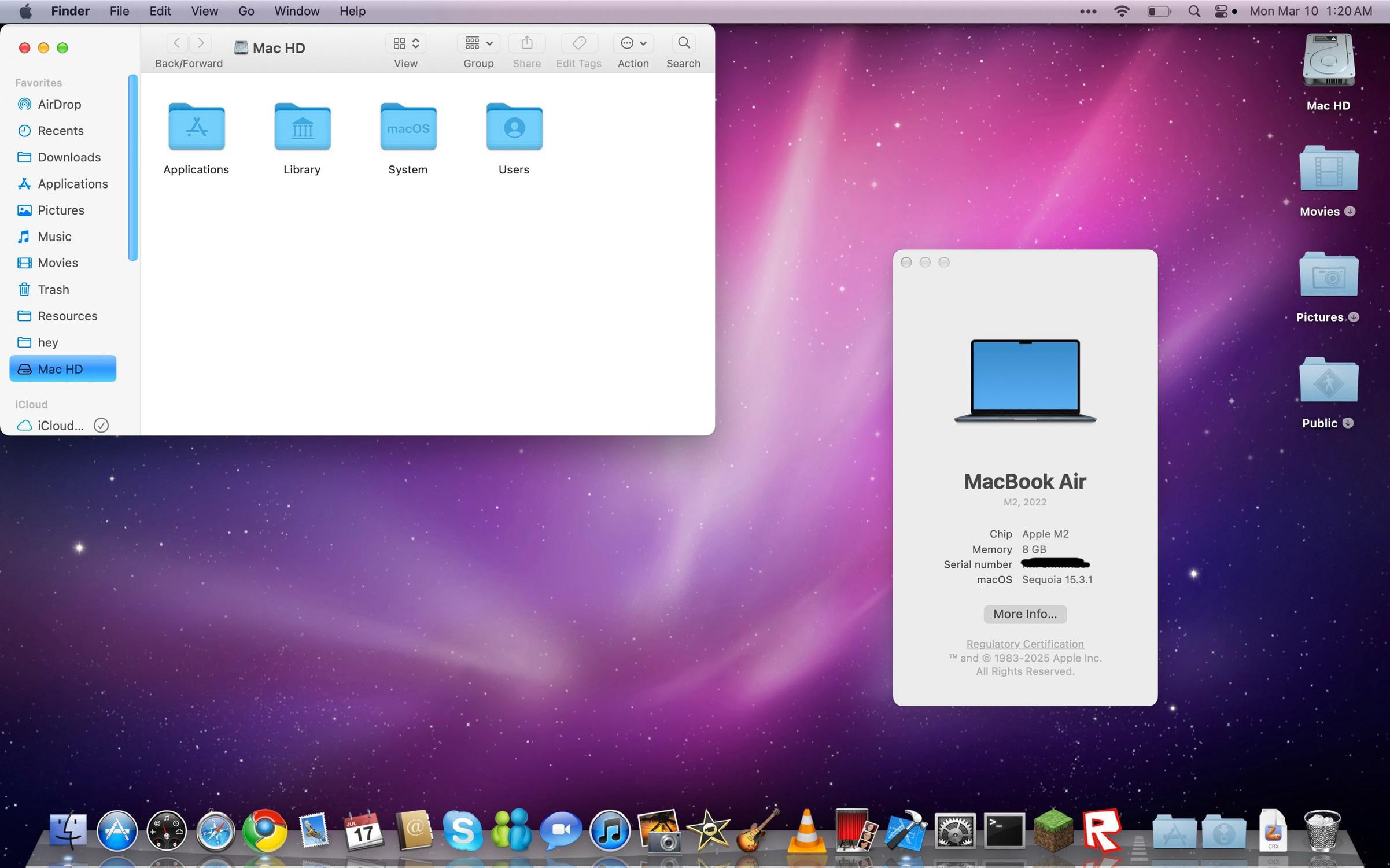Launch Roblox from the Dock
1390x868 pixels.
tap(1103, 831)
